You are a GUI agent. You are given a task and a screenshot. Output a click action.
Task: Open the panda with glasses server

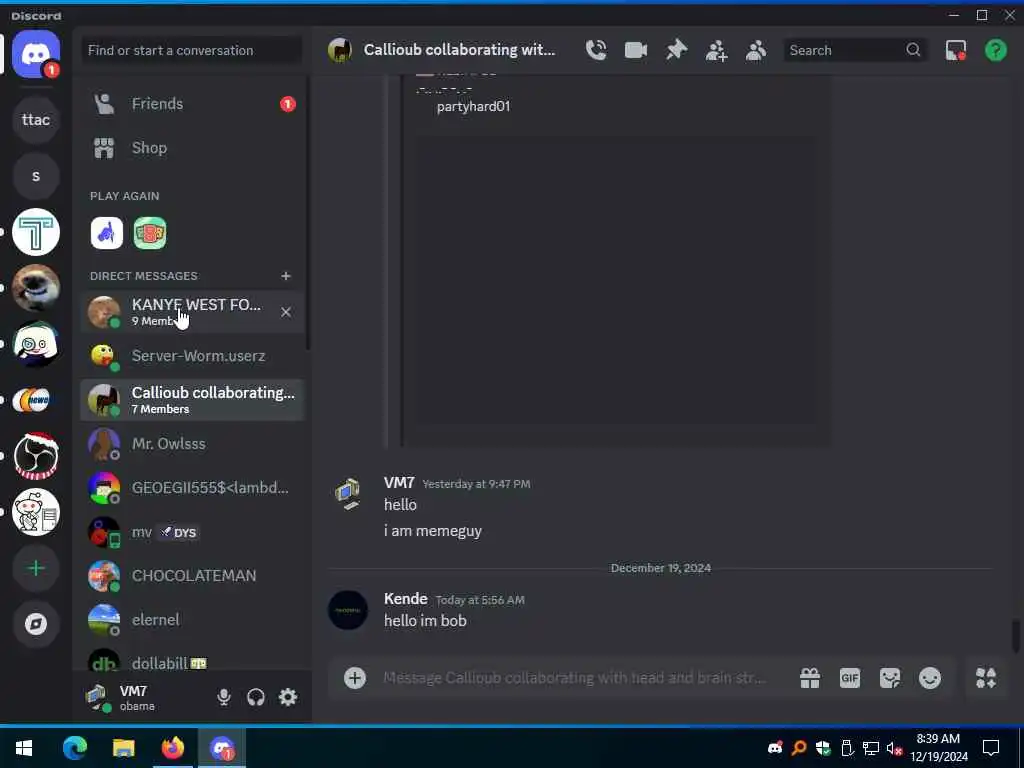point(36,344)
